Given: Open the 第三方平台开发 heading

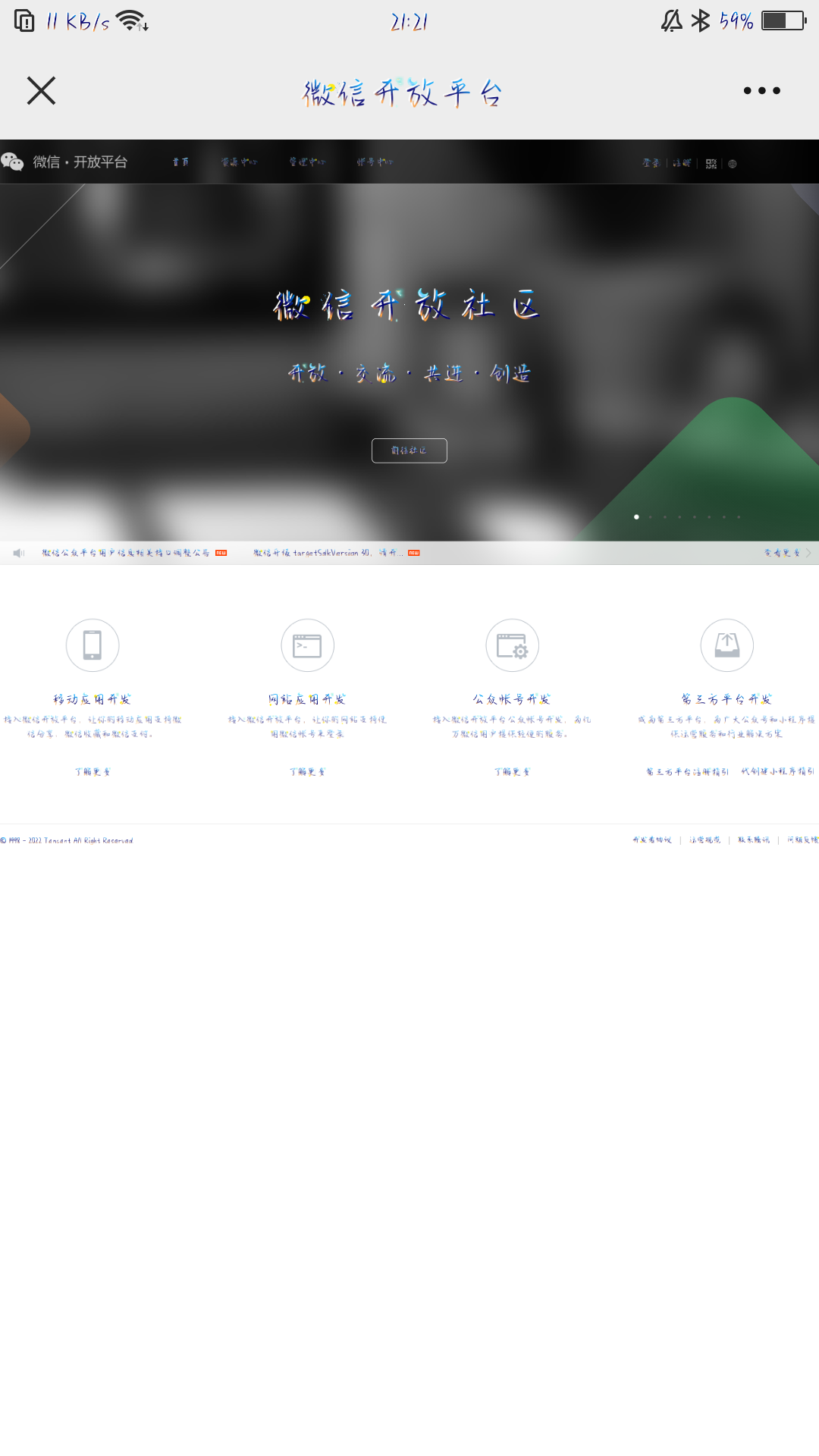Looking at the screenshot, I should click(x=727, y=699).
